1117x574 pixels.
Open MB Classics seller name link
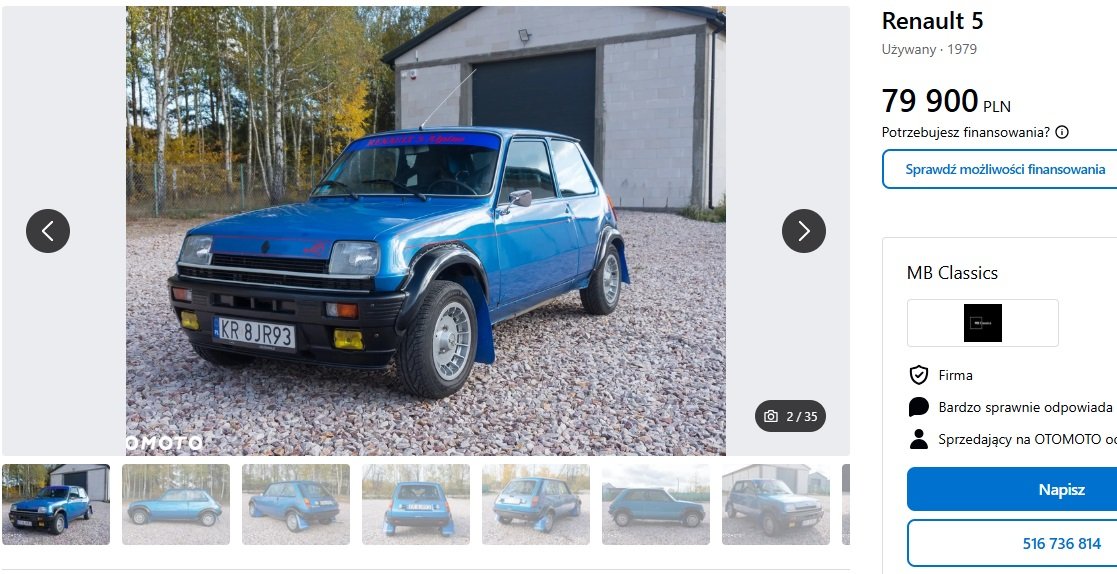(952, 273)
